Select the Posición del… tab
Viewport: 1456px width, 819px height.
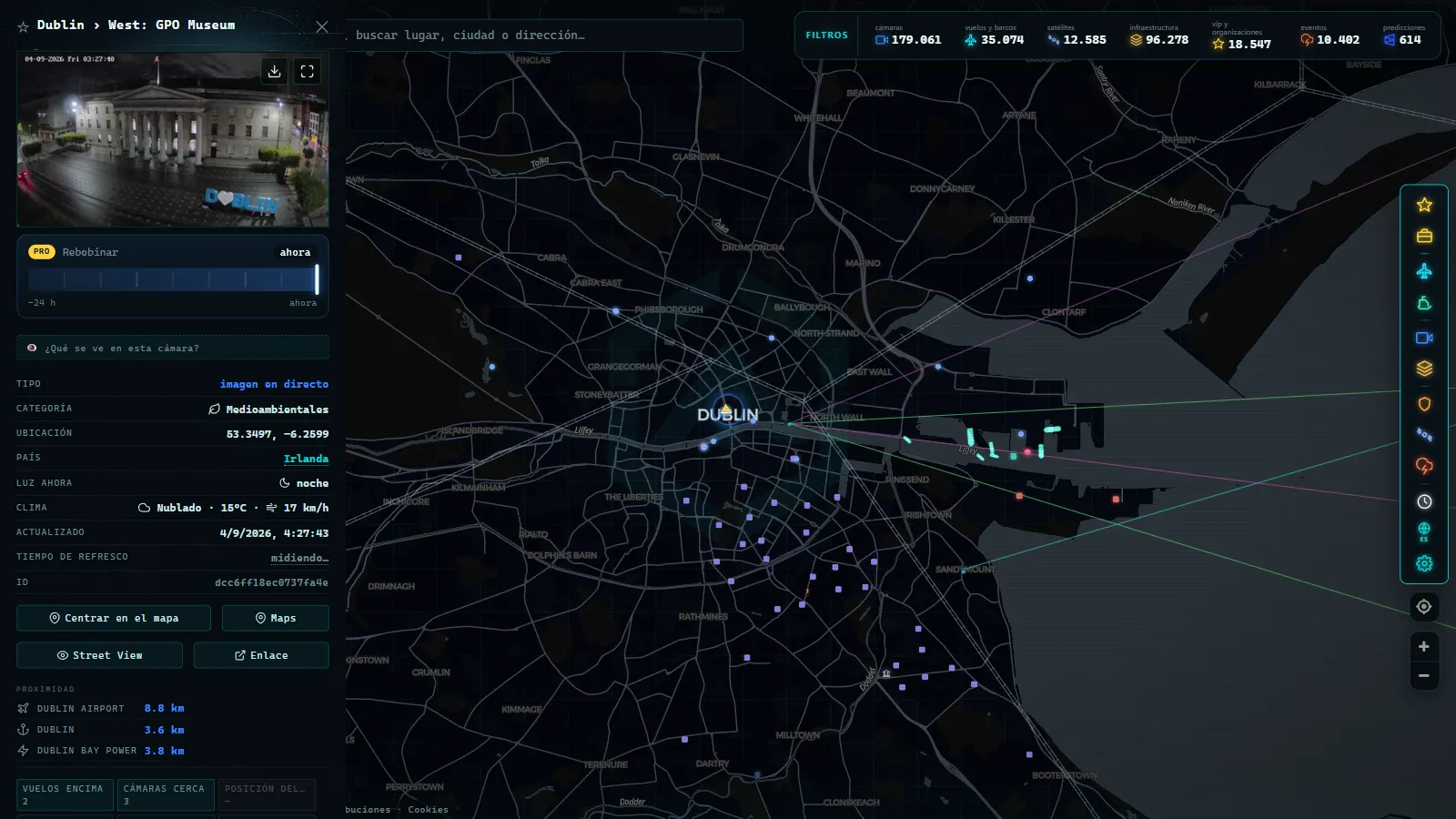point(267,794)
